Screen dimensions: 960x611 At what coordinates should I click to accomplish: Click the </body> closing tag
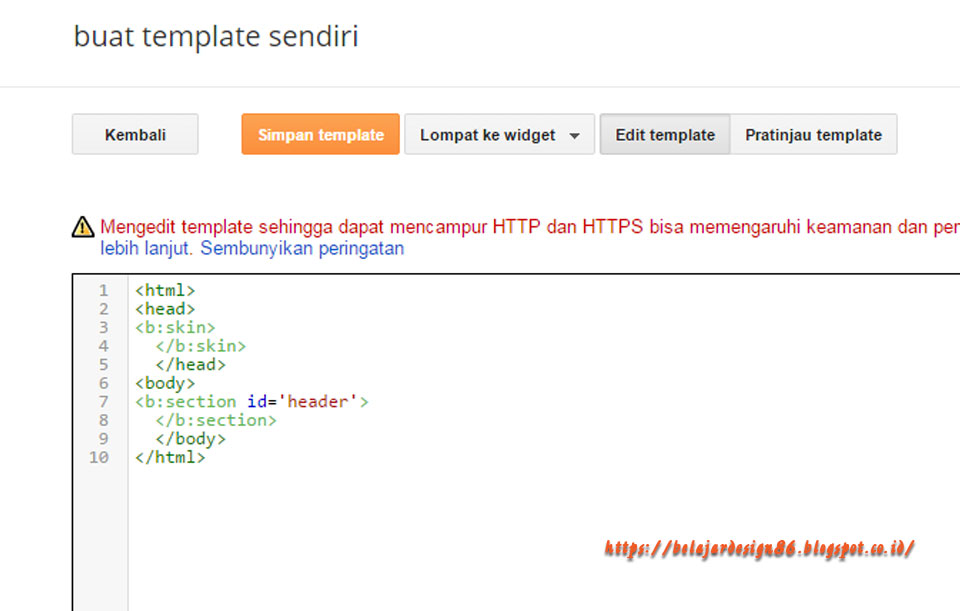(x=190, y=439)
